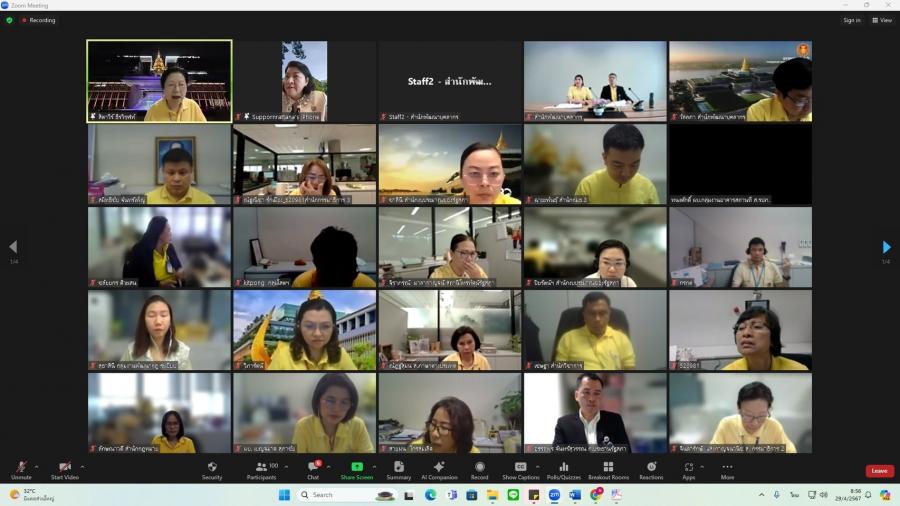The width and height of the screenshot is (900, 506).
Task: Unmute the microphone
Action: point(21,469)
